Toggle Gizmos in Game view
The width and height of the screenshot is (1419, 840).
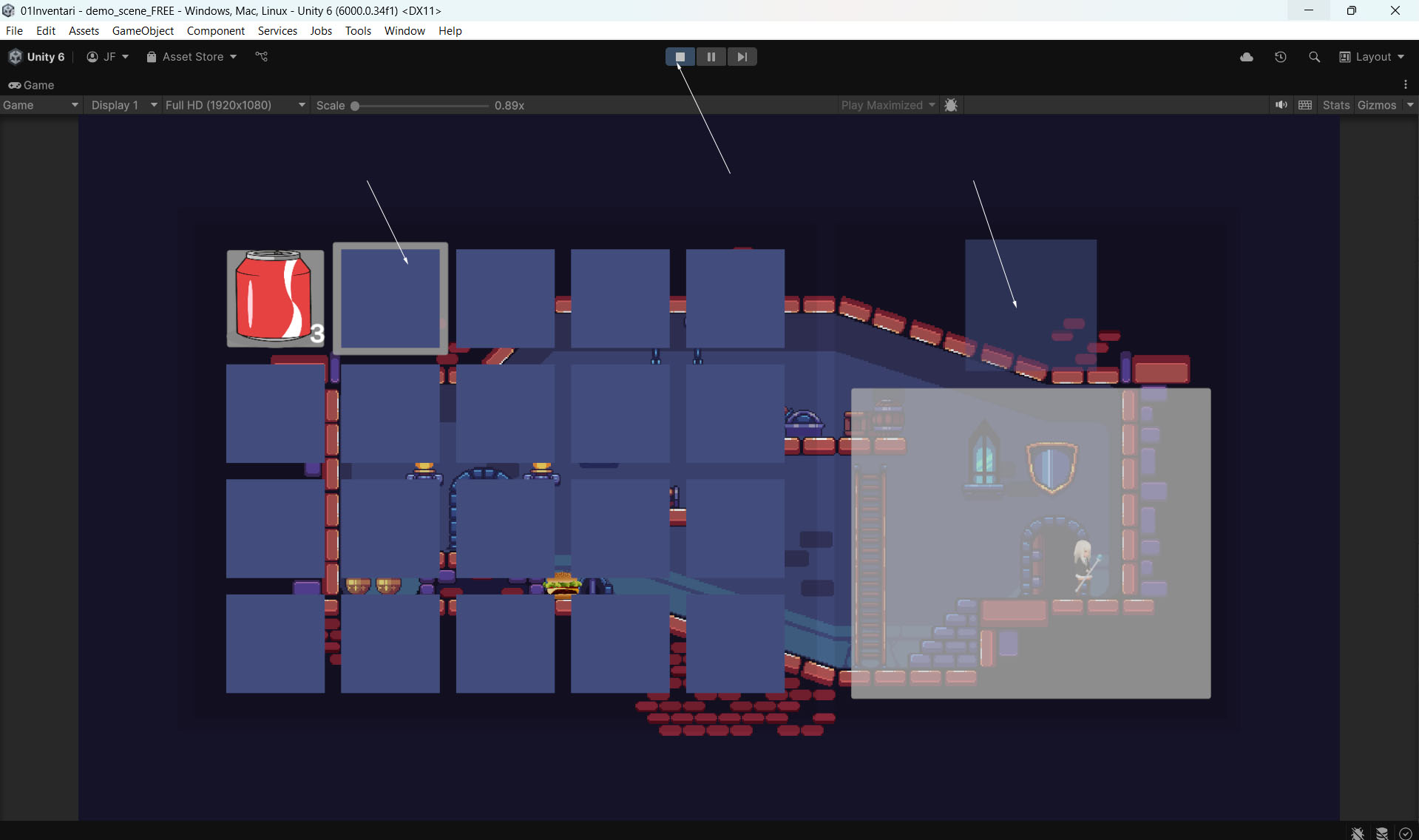[x=1376, y=105]
